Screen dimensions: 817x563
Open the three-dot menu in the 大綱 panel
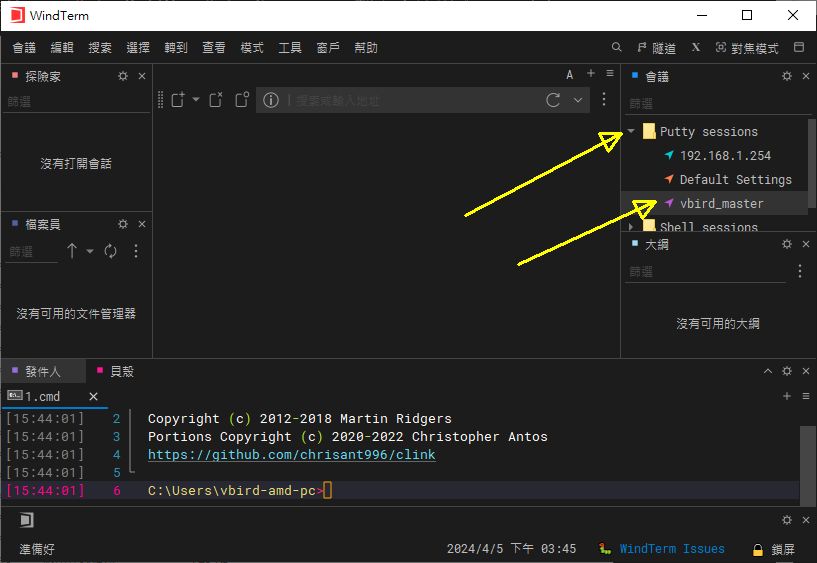click(x=799, y=271)
